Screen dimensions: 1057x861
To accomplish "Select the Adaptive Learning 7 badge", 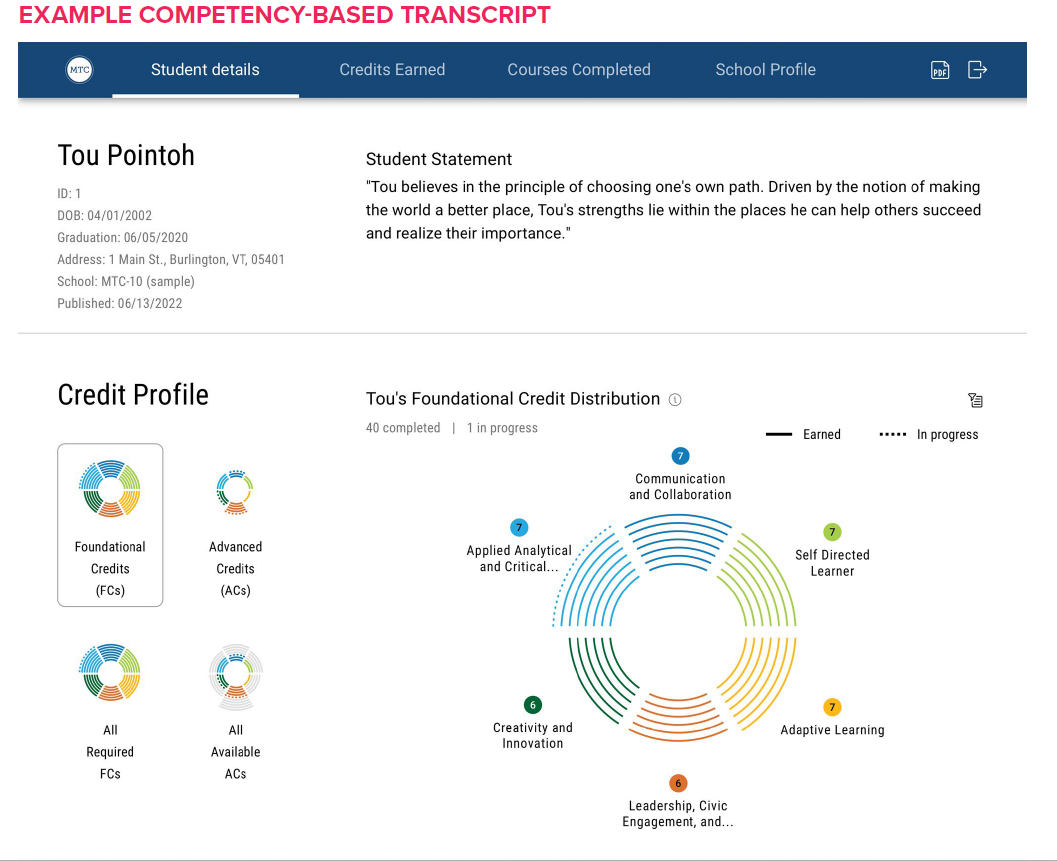I will coord(832,707).
